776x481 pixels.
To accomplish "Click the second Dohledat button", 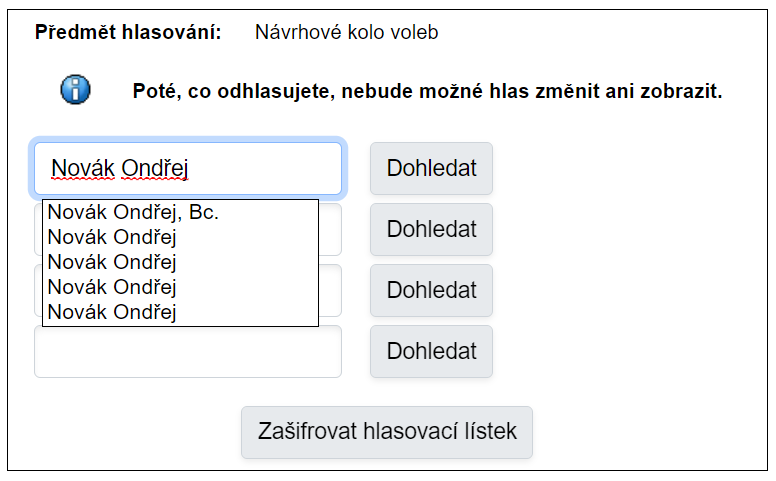I will (431, 229).
